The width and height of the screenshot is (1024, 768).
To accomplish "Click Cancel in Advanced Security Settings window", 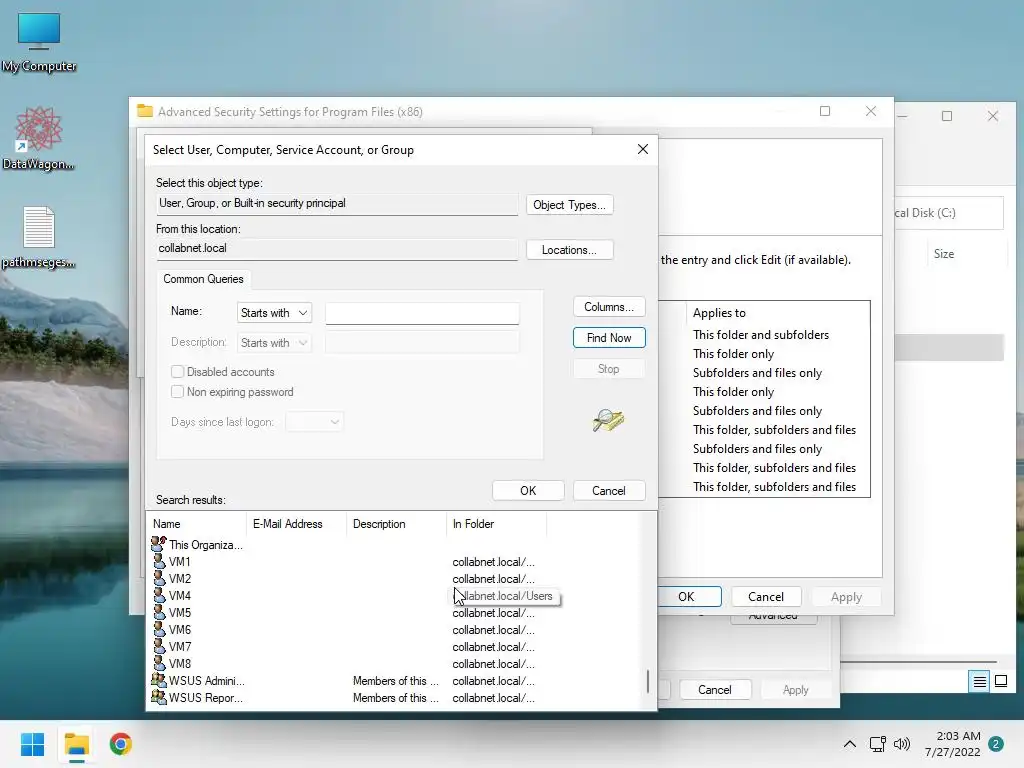I will pos(765,596).
